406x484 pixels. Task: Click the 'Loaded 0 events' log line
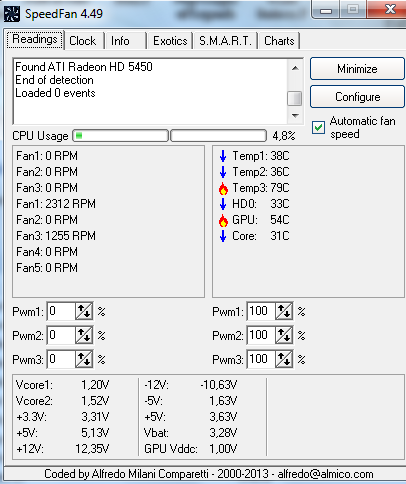[x=55, y=93]
